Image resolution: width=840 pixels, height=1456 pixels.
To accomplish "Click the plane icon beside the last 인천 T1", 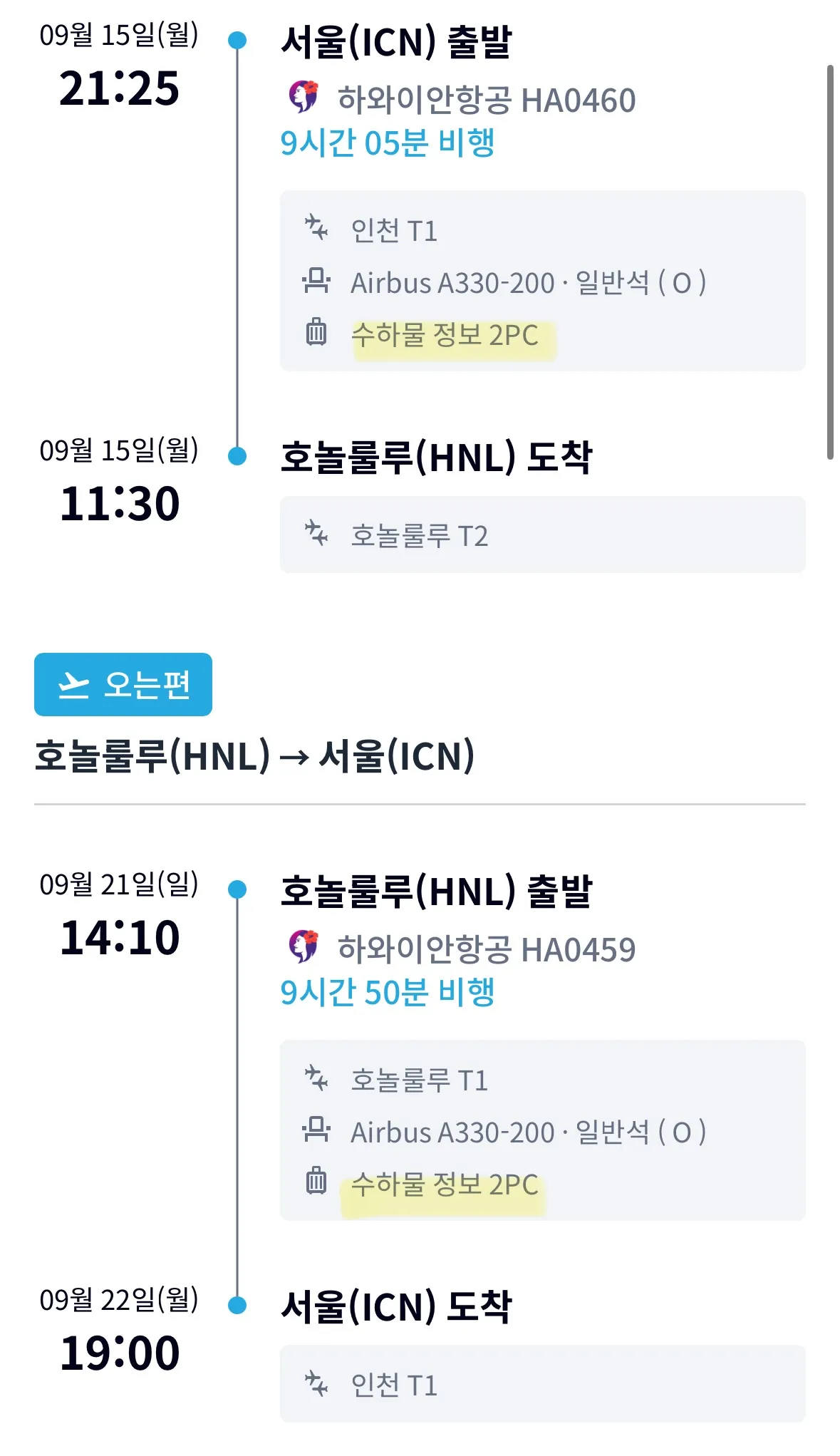I will [x=316, y=1383].
